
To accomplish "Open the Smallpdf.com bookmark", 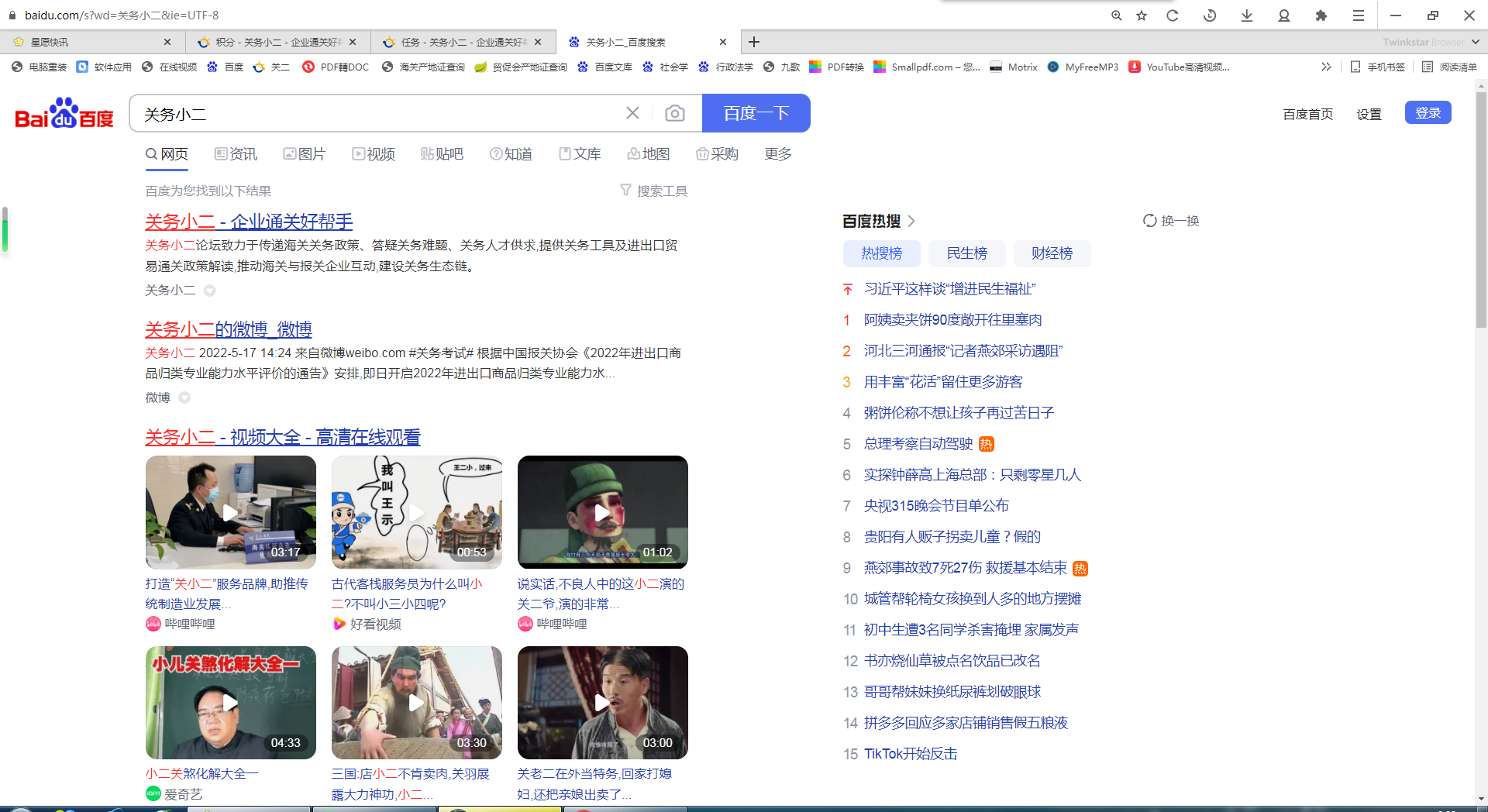I will click(927, 67).
